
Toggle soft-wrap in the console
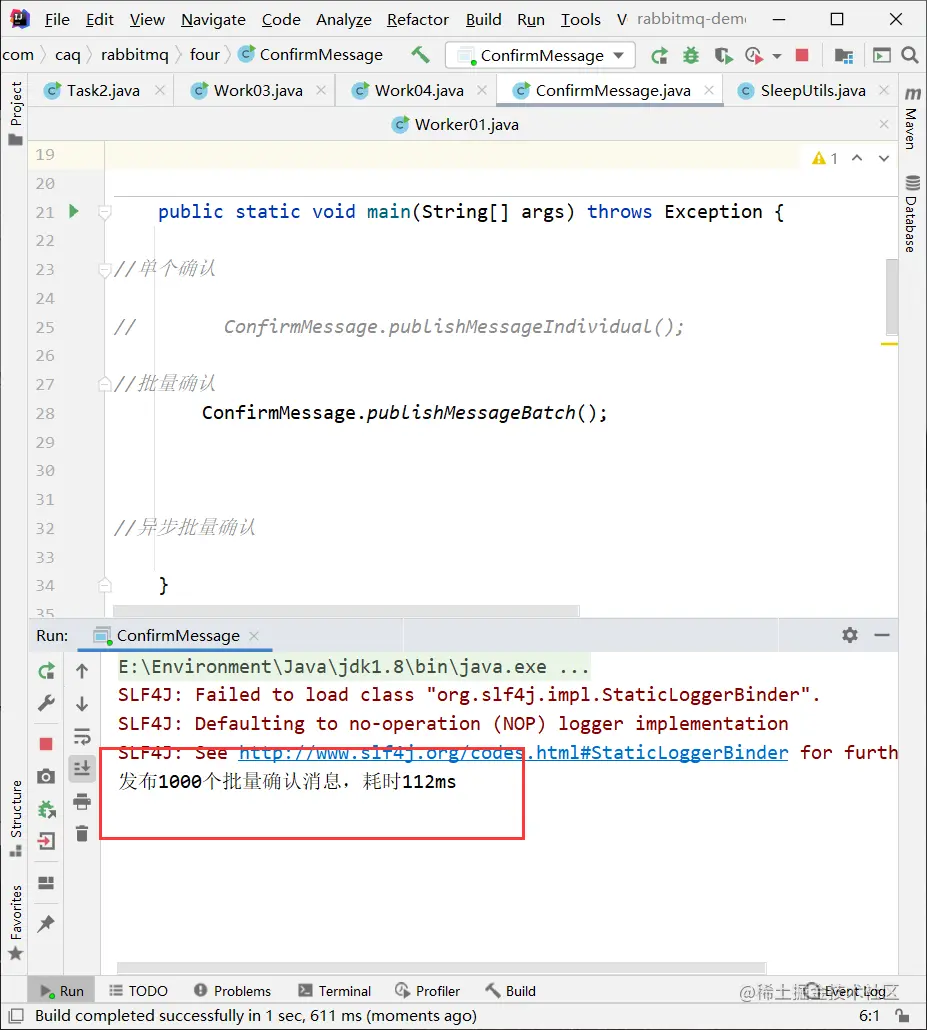(82, 736)
